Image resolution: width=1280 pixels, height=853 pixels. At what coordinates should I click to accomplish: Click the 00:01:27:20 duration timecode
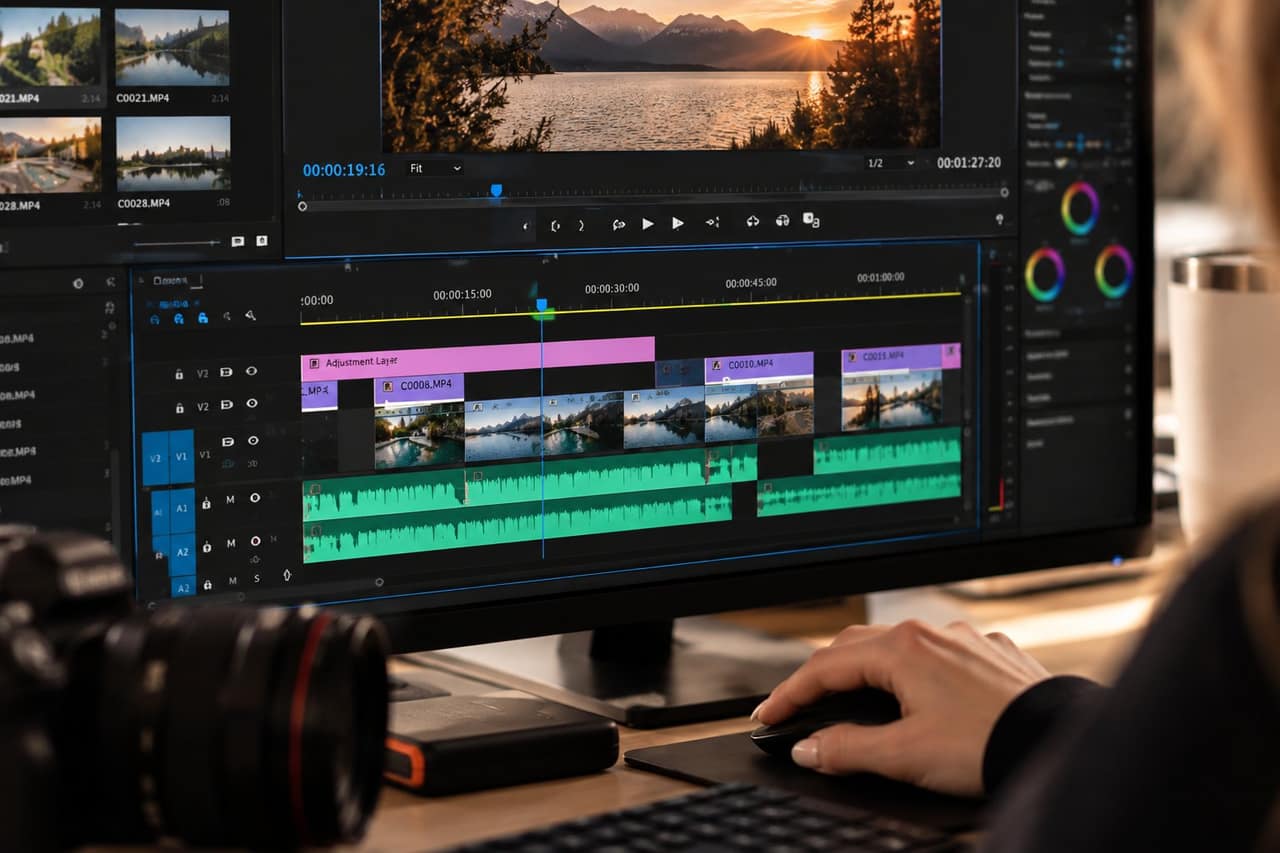pyautogui.click(x=968, y=163)
